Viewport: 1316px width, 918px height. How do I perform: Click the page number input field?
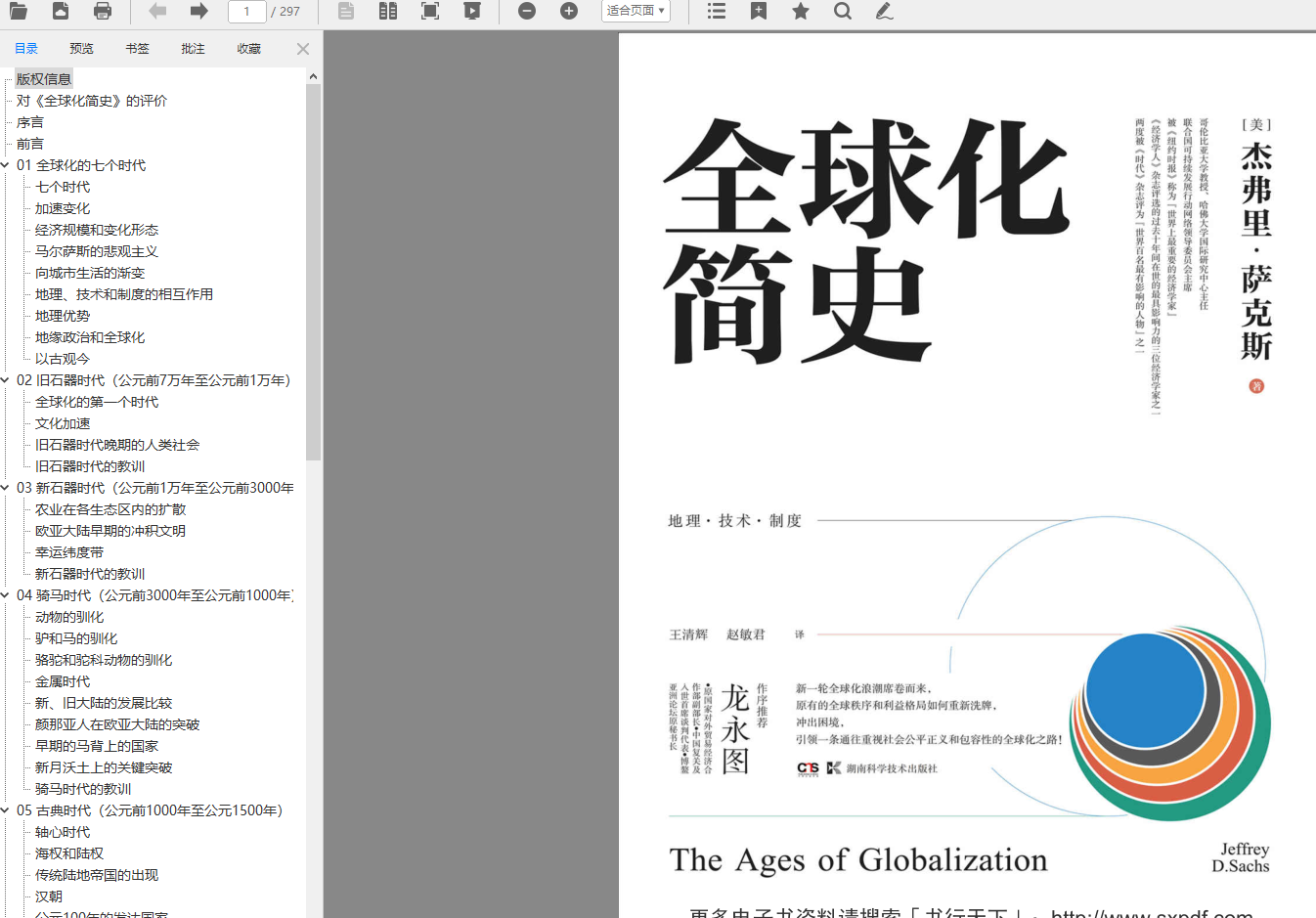coord(247,11)
